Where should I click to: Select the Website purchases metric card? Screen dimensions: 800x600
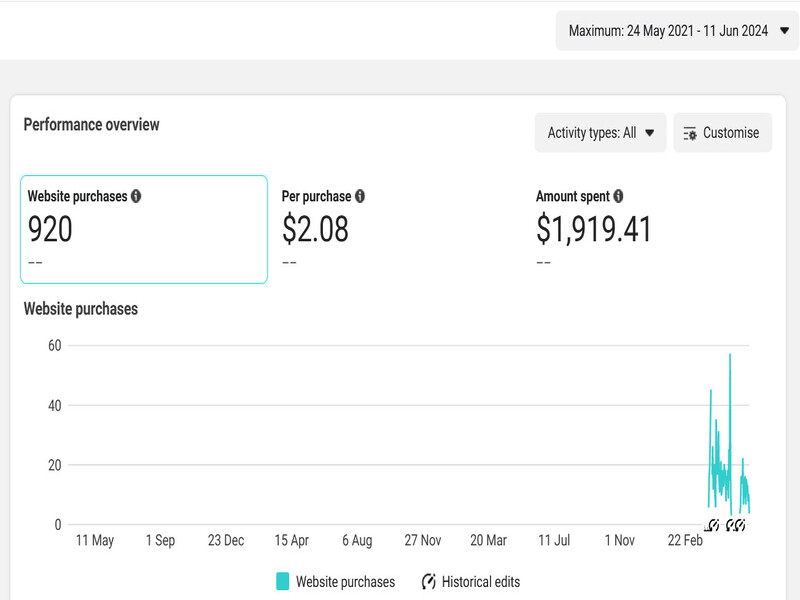pos(144,230)
